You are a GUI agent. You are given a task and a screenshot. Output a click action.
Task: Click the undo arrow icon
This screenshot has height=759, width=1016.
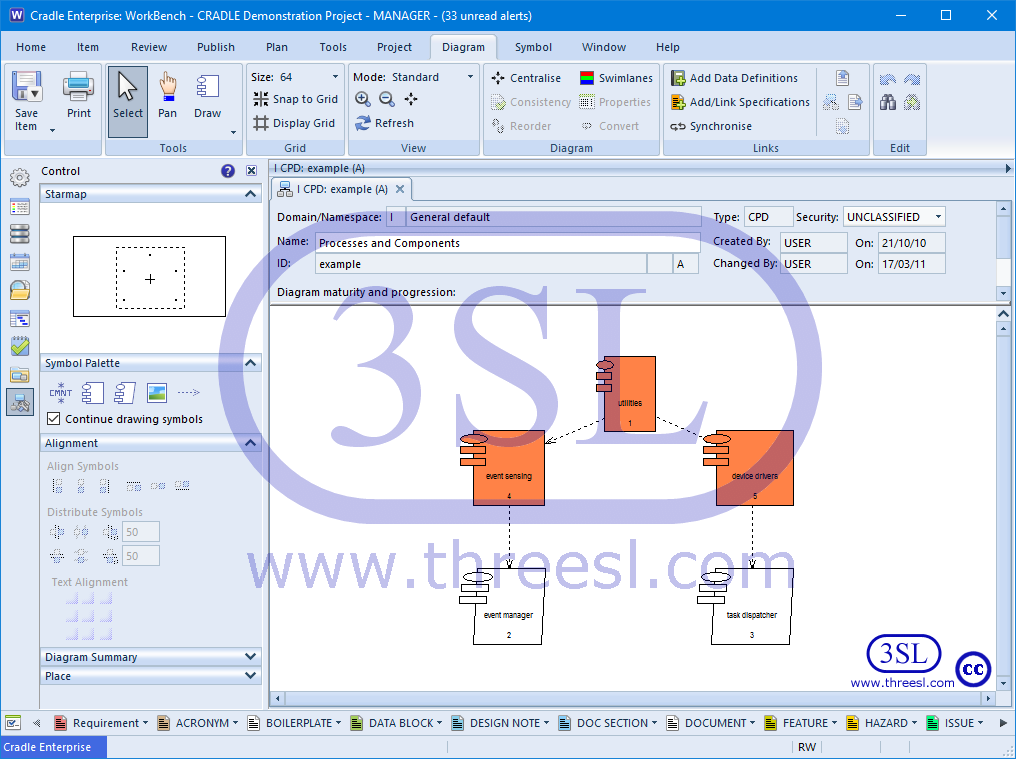[x=888, y=79]
